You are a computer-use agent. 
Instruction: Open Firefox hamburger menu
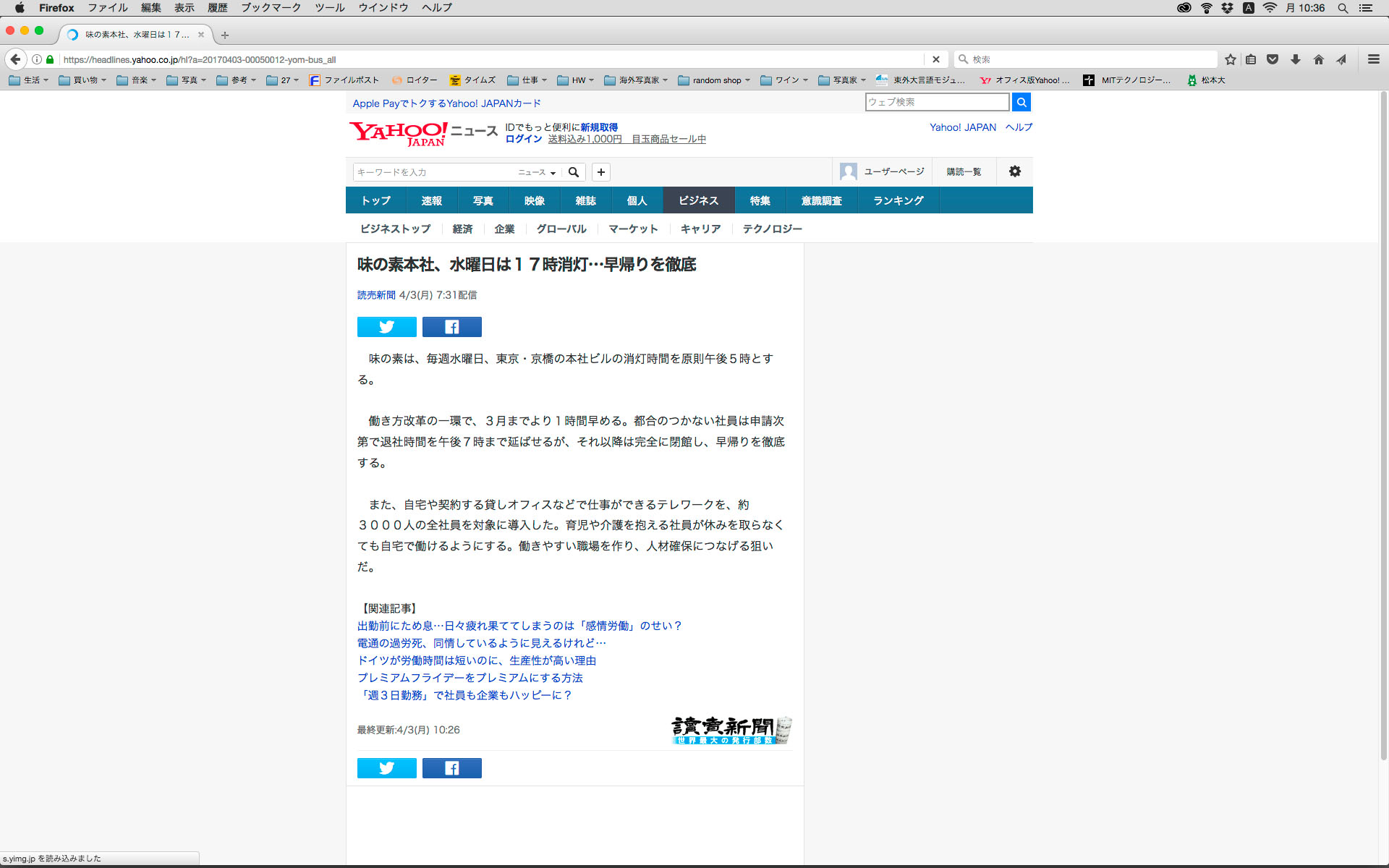pyautogui.click(x=1373, y=59)
